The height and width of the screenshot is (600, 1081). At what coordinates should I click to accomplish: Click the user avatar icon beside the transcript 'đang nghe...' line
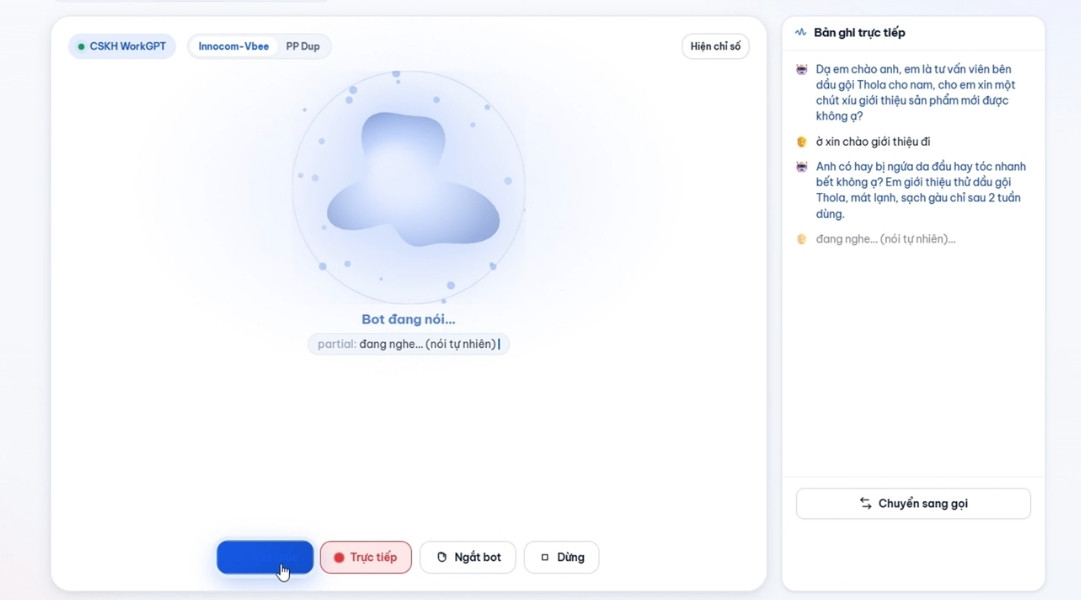tap(802, 239)
